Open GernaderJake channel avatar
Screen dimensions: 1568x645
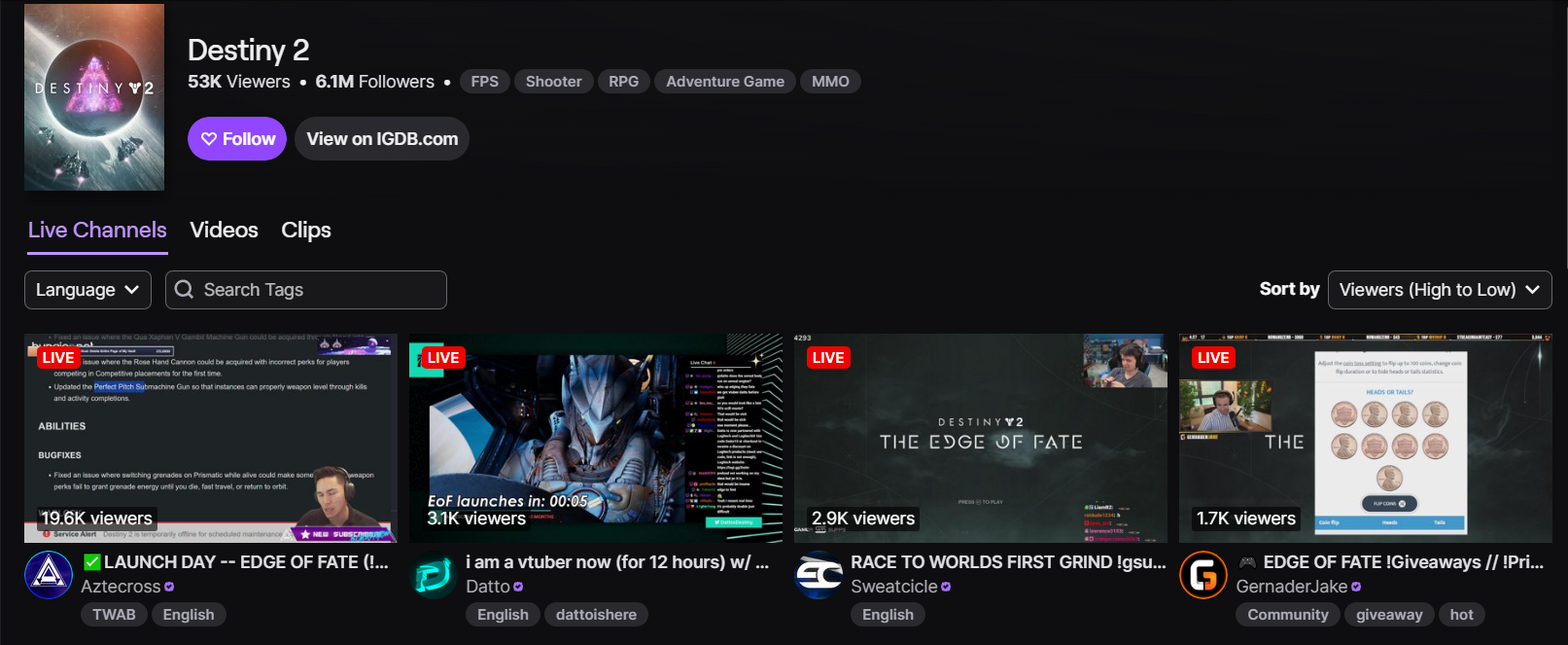pos(1203,575)
